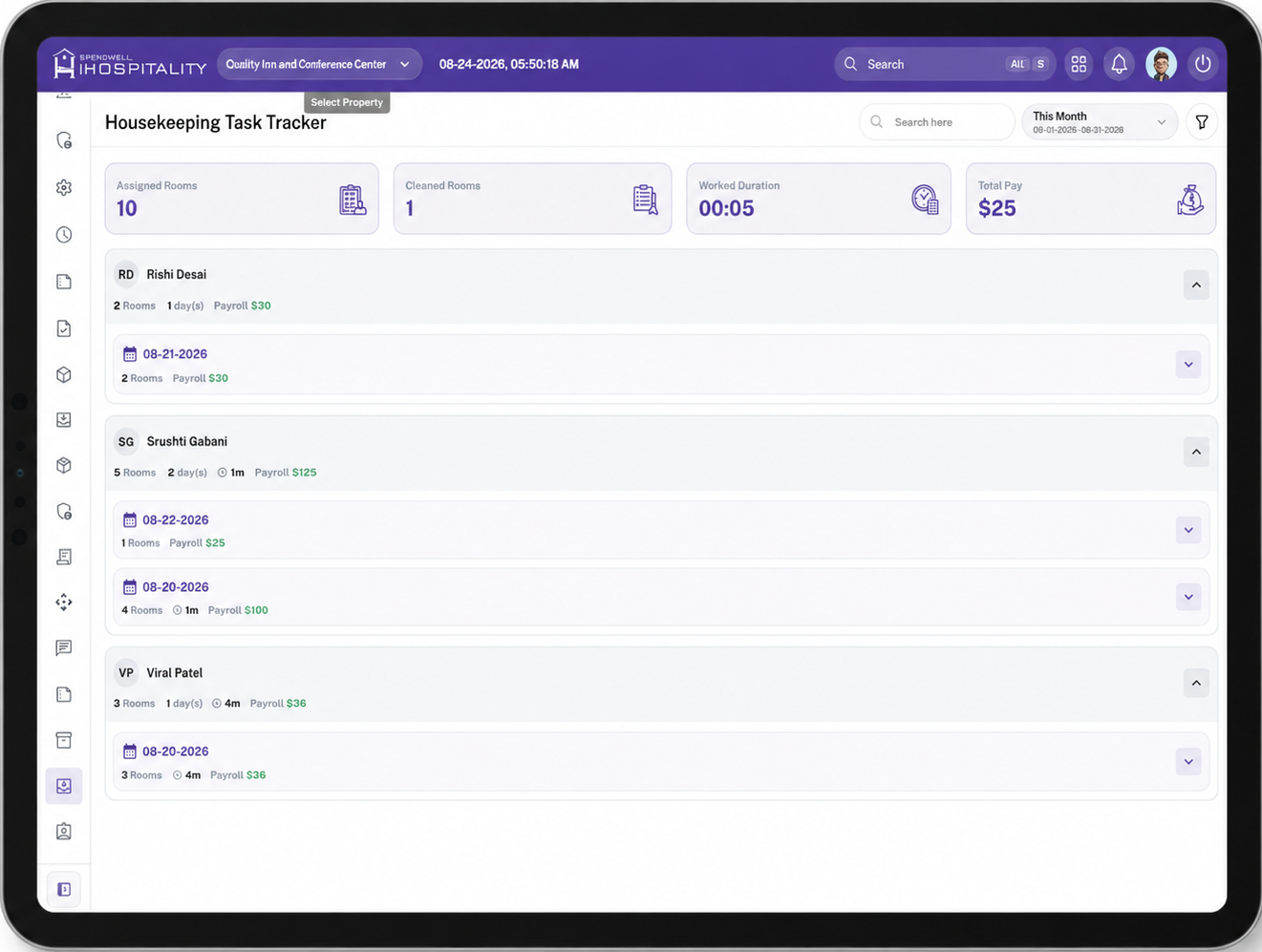The width and height of the screenshot is (1262, 952).
Task: Select the highlighted housekeeping tracker sidebar icon
Action: 64,786
